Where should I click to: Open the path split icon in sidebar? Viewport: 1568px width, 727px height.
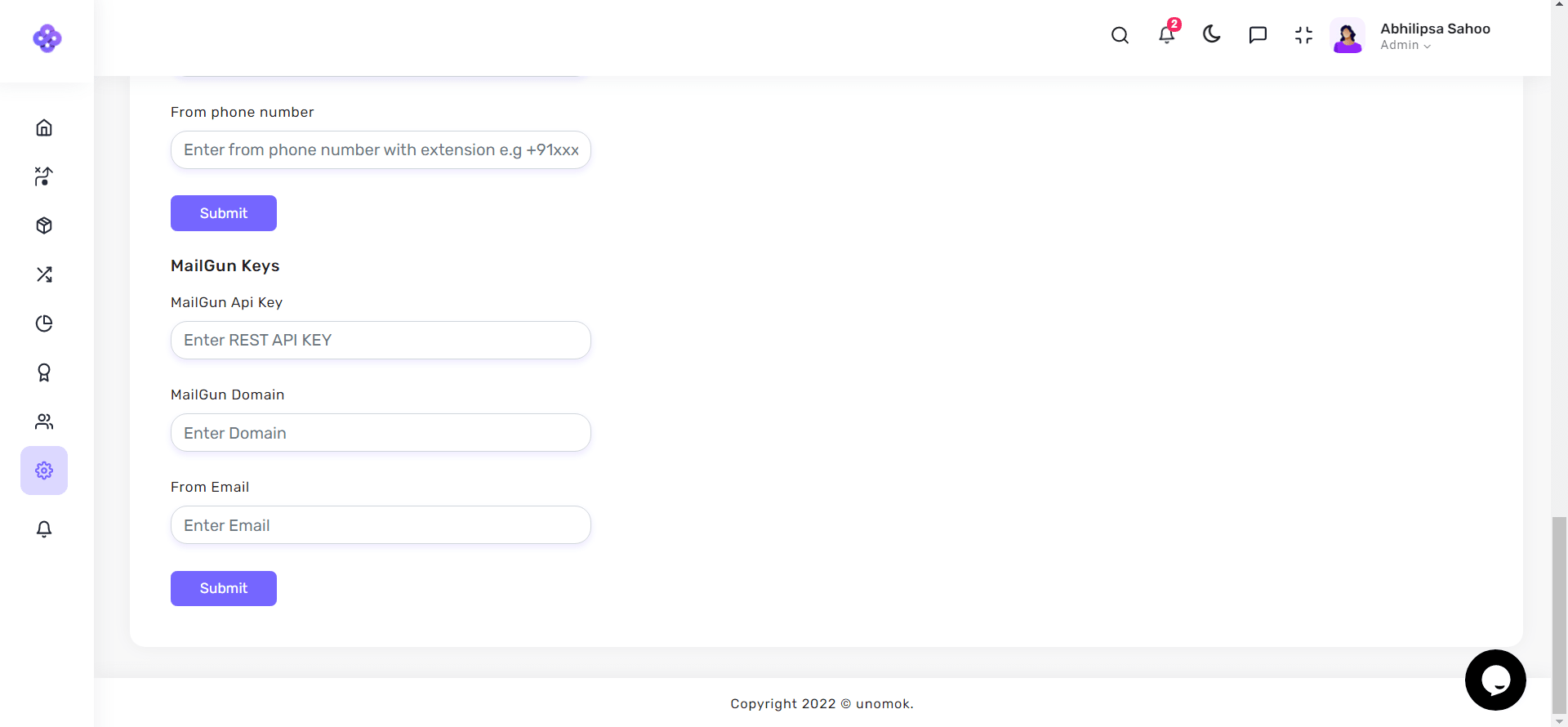[x=44, y=176]
